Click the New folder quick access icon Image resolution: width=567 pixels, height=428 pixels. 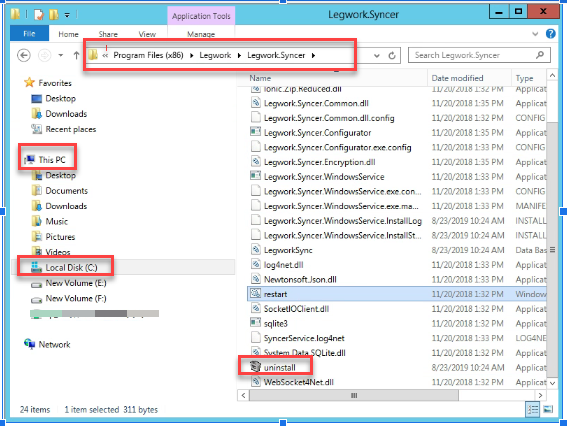click(x=54, y=14)
